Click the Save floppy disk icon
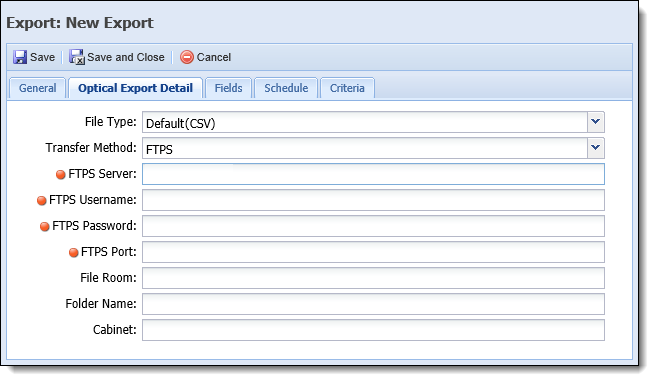Screen dimensions: 659x381 click(x=20, y=57)
